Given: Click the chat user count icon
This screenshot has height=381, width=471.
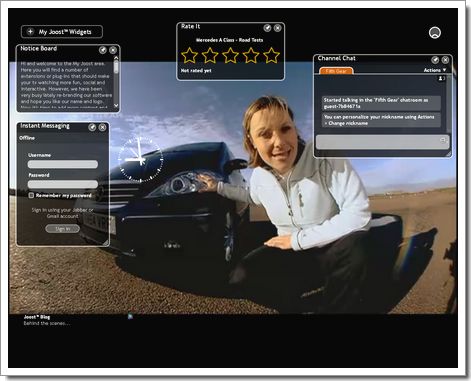Looking at the screenshot, I should click(441, 78).
